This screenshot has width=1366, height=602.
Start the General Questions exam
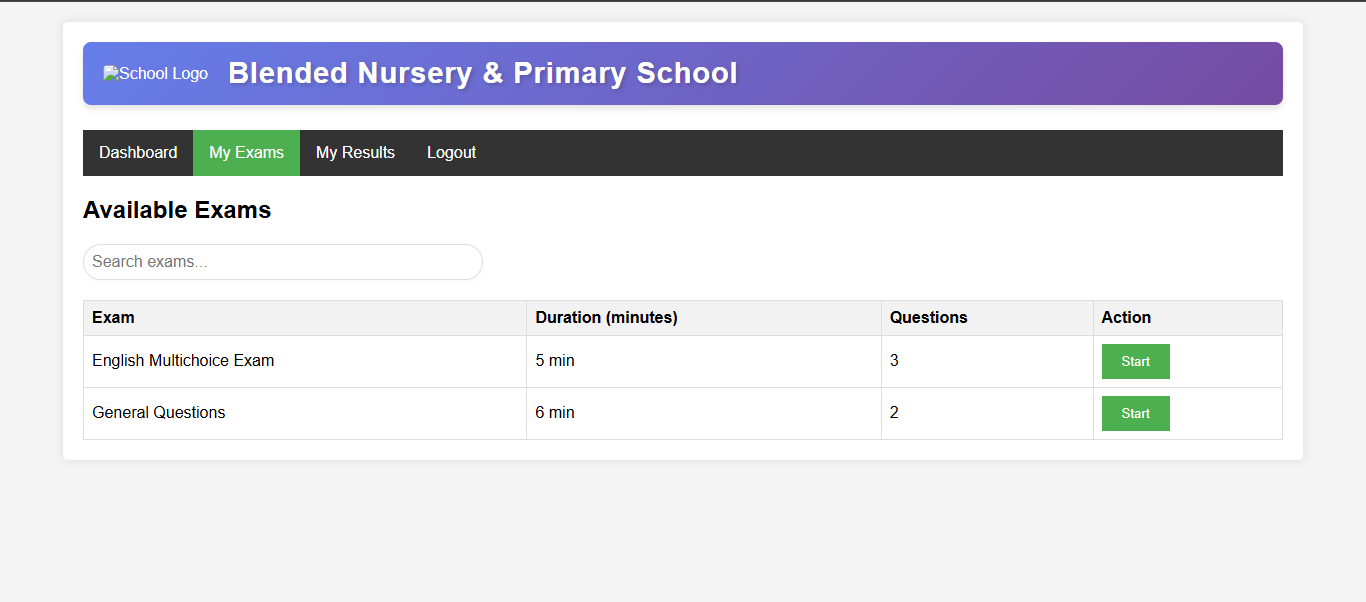[1135, 414]
